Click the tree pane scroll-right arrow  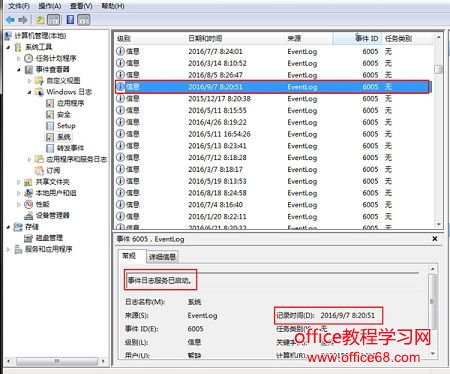pos(103,361)
